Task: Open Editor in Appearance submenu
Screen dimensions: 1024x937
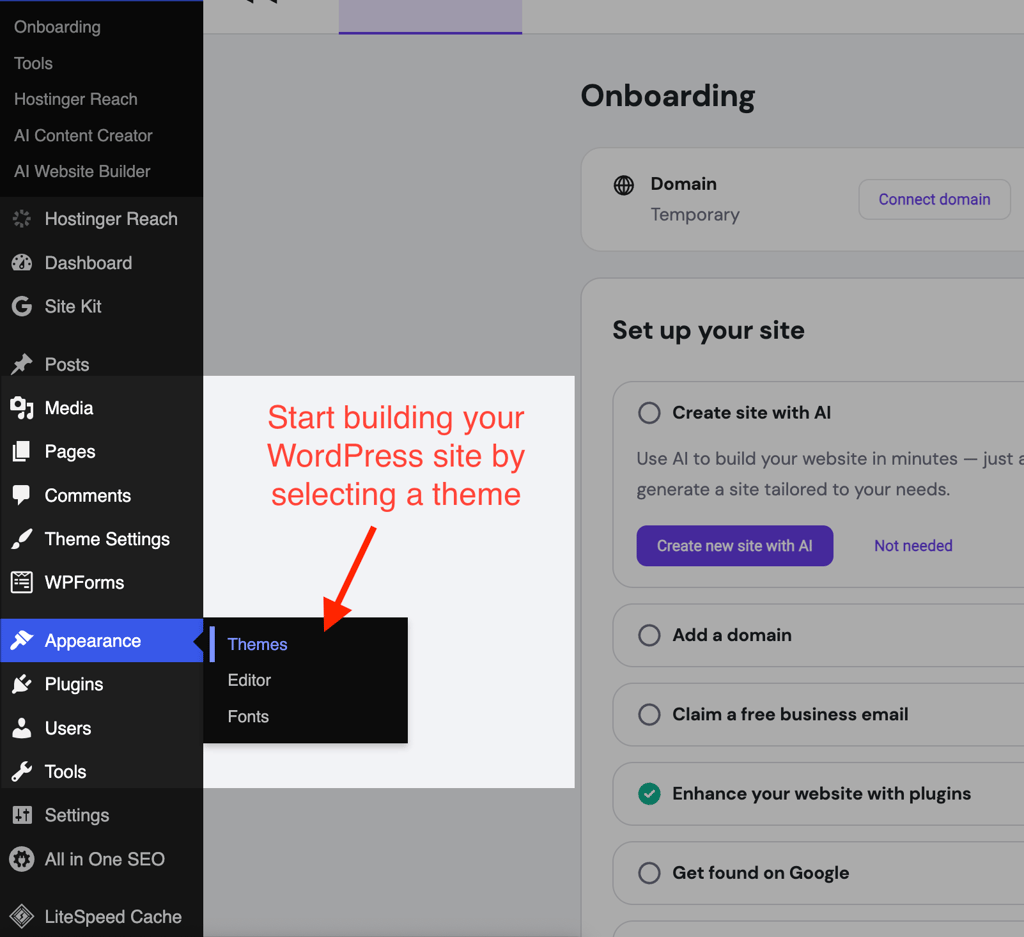Action: click(249, 680)
